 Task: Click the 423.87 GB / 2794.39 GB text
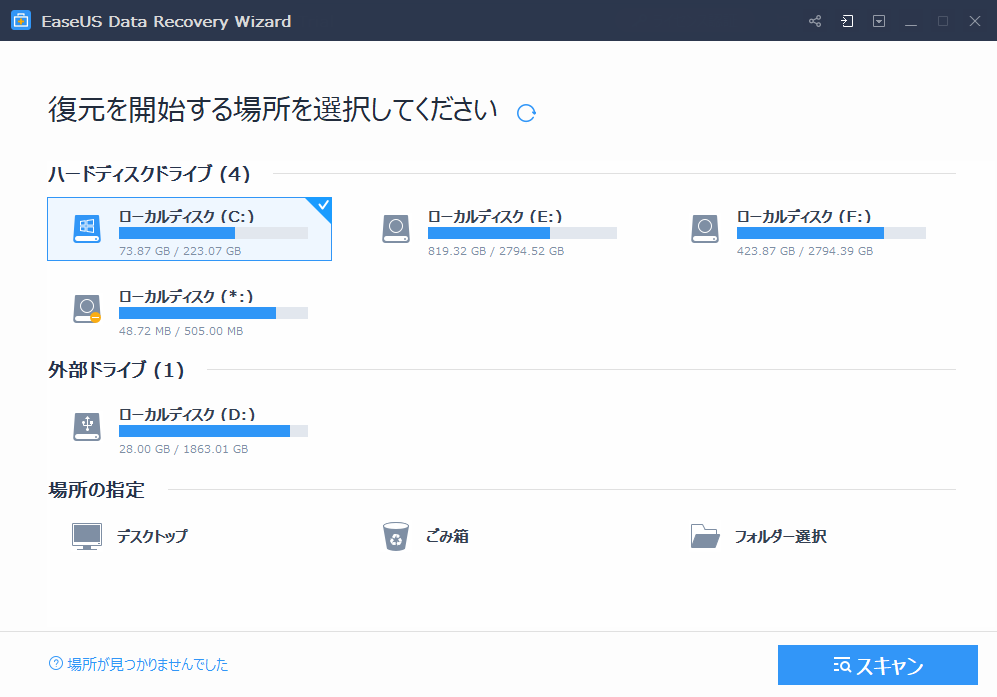coord(805,251)
